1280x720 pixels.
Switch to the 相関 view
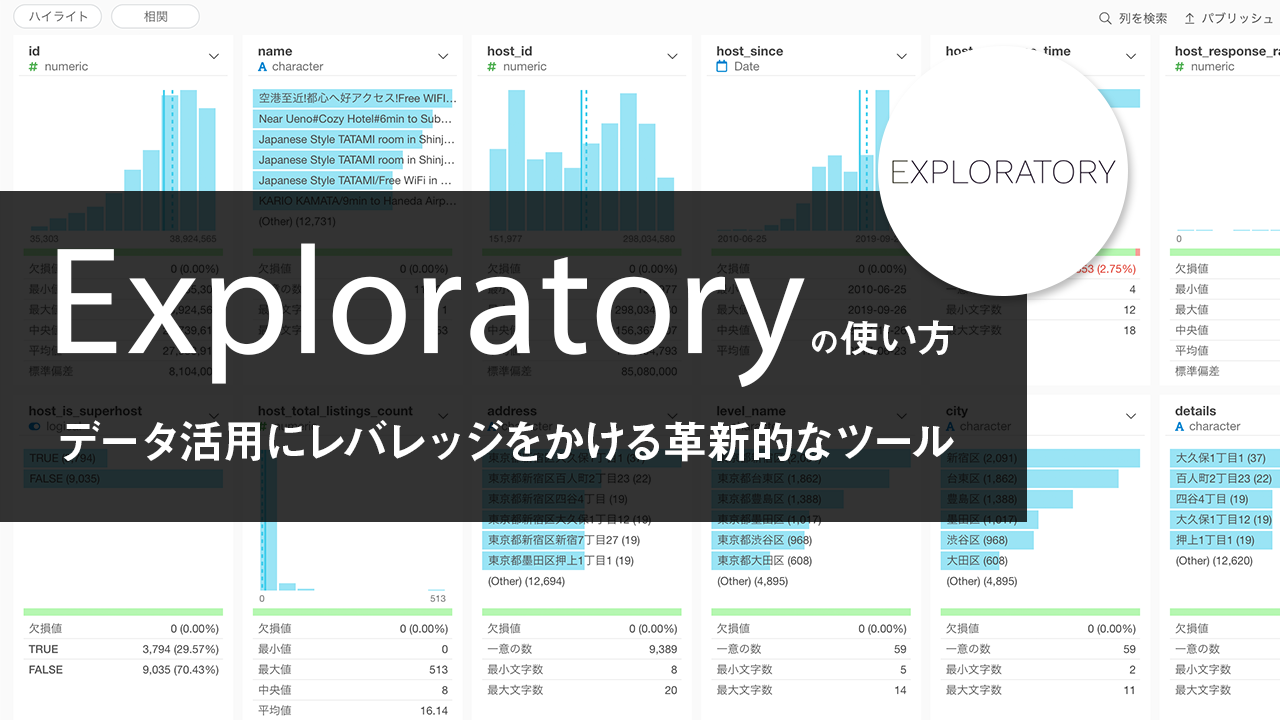tap(155, 16)
